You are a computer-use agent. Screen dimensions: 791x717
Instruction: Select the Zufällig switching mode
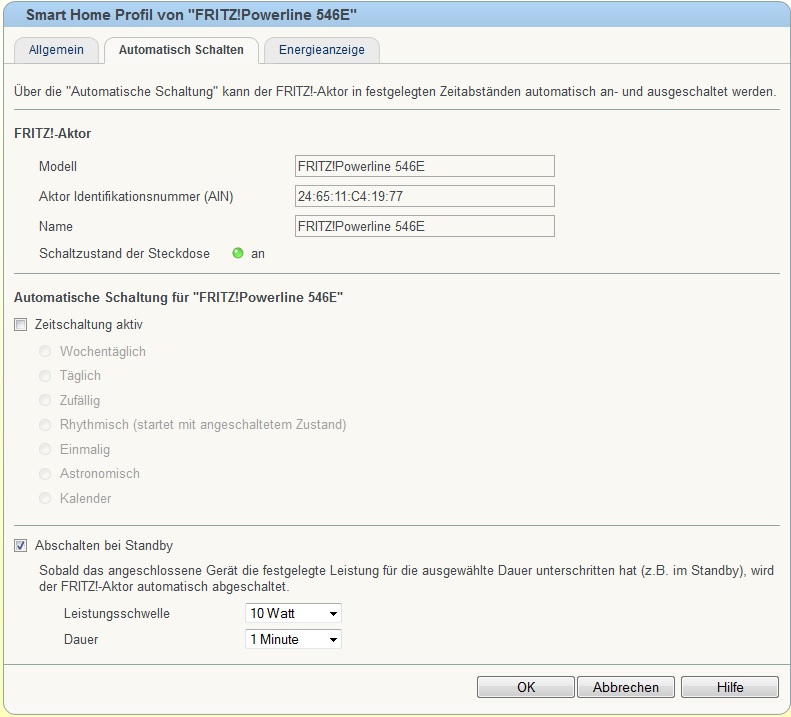pos(45,401)
